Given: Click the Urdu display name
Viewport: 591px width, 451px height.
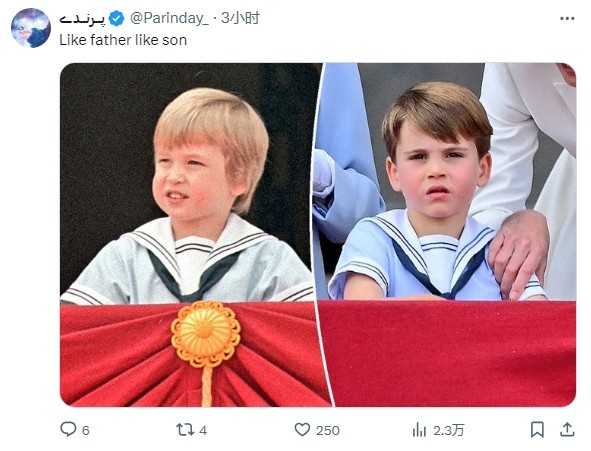Looking at the screenshot, I should (x=82, y=19).
